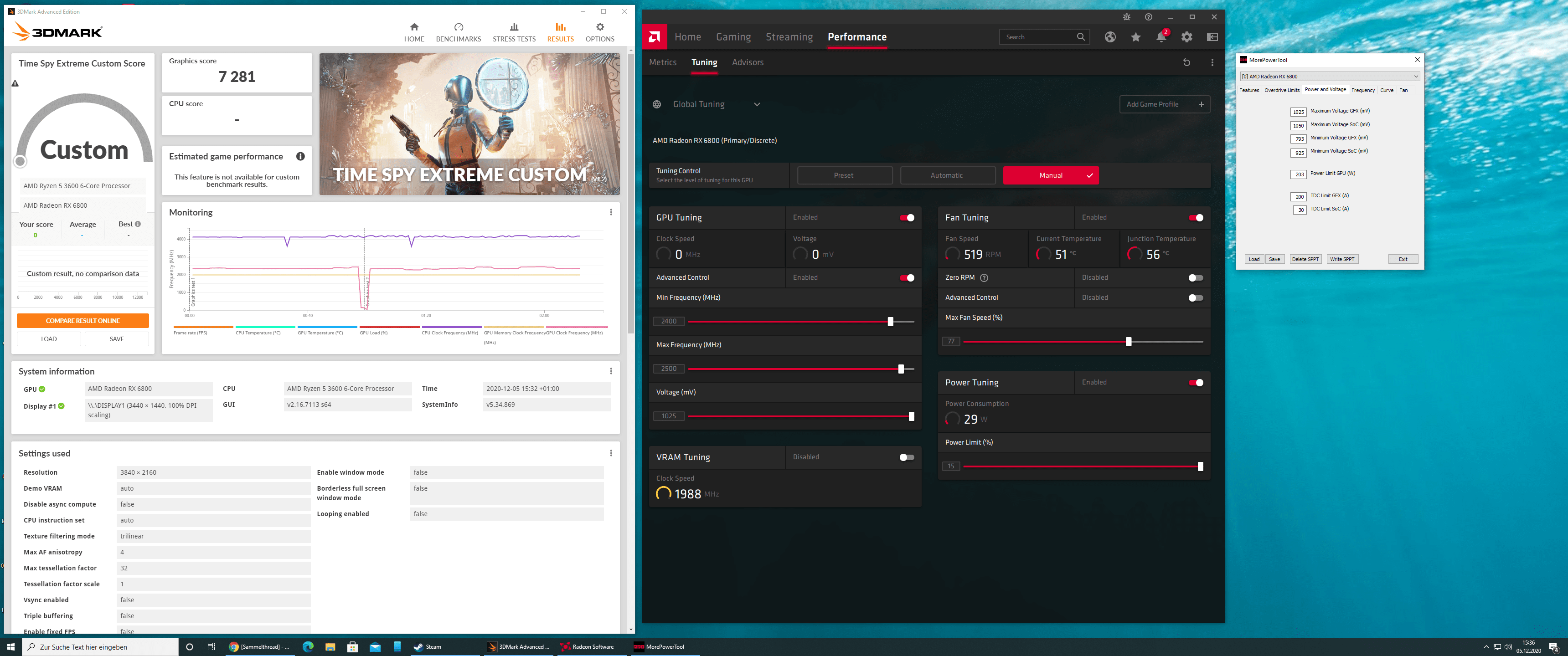The image size is (1568, 656).
Task: Adjust Min Frequency slider handle
Action: [x=890, y=321]
